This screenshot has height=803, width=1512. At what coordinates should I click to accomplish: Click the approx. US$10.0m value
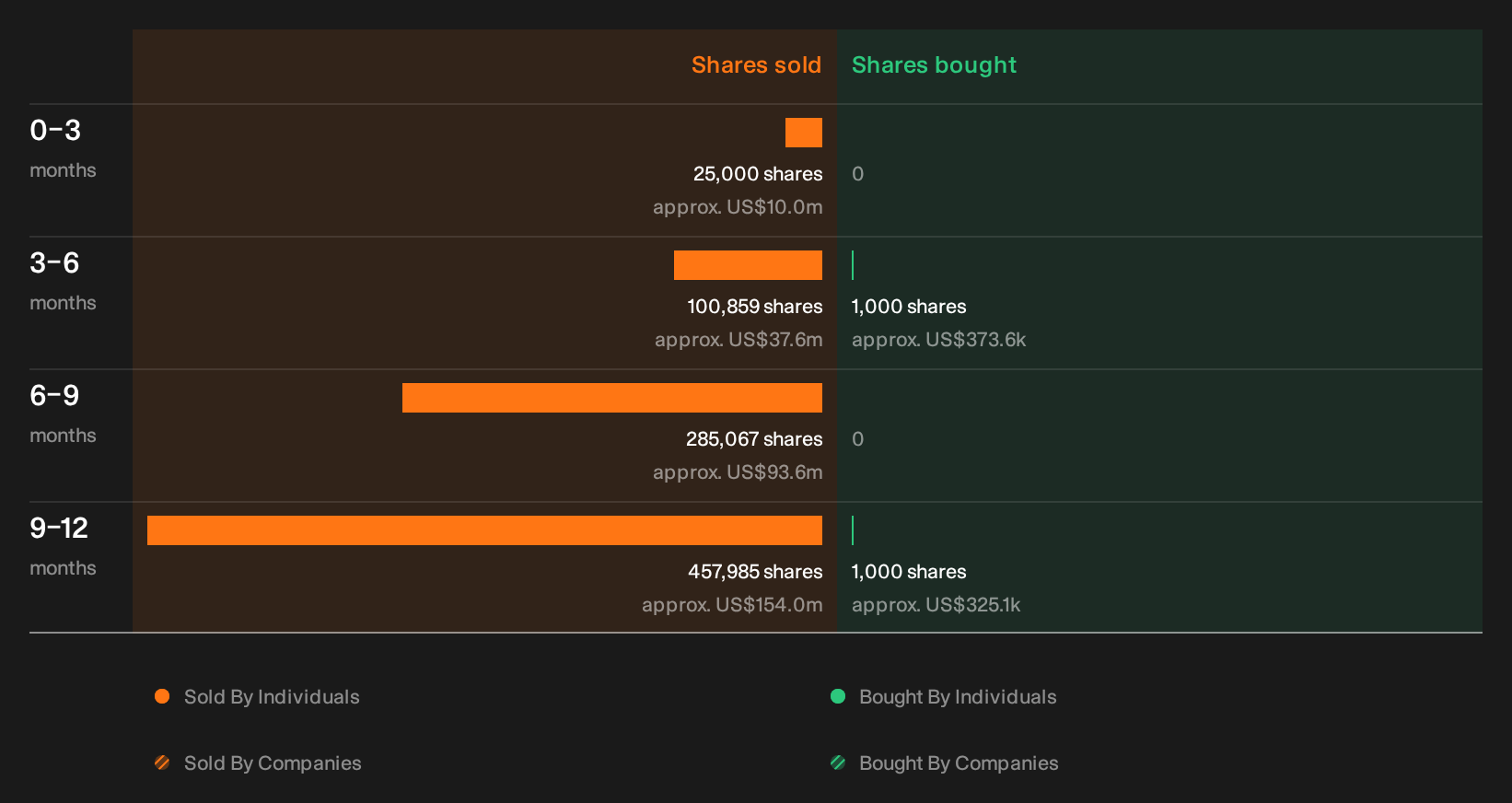tap(738, 207)
